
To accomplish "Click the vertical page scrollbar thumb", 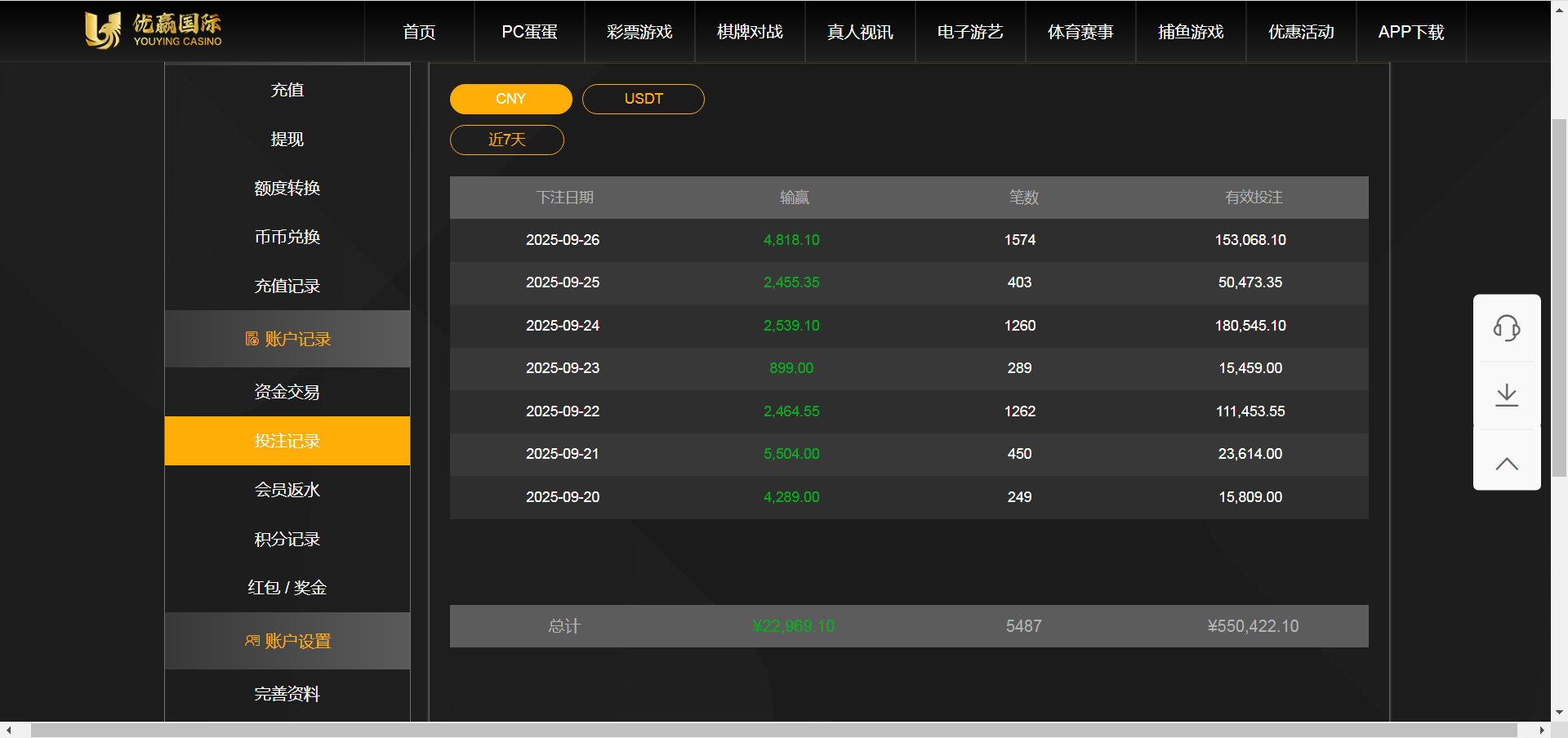I will pyautogui.click(x=1559, y=298).
